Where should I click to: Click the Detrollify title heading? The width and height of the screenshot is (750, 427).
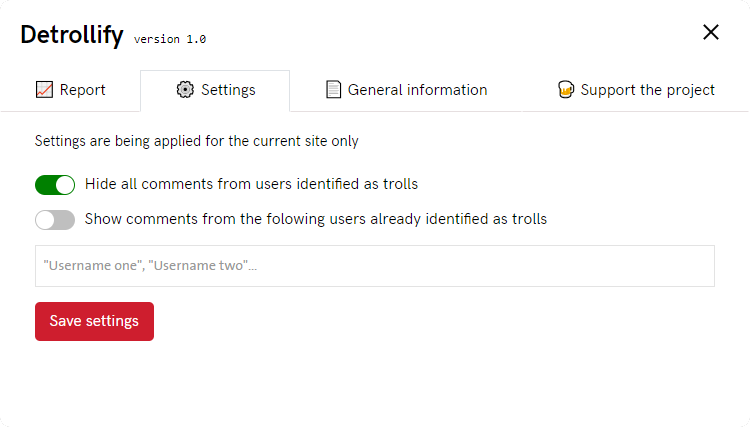(x=72, y=34)
